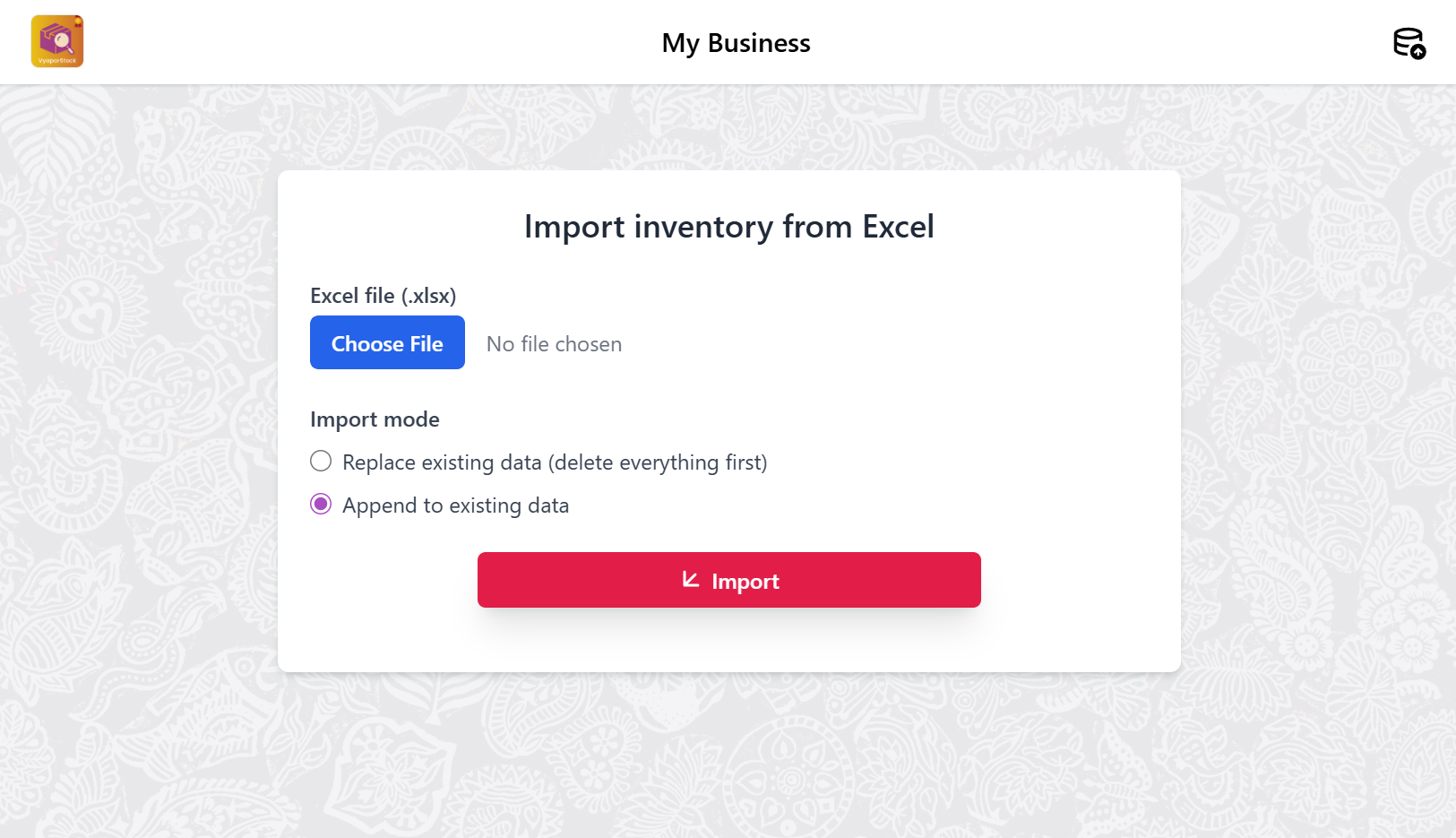Click the 'Import inventory from Excel' heading
This screenshot has width=1456, height=838.
pos(728,227)
